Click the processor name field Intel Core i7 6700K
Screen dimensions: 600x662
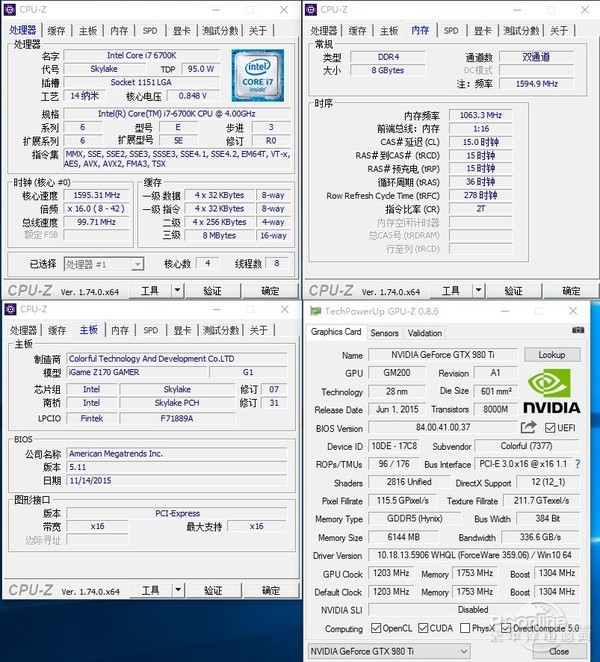[141, 55]
